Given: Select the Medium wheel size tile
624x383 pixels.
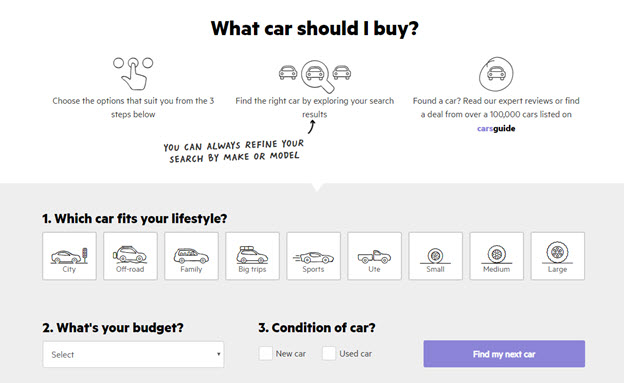Looking at the screenshot, I should [x=497, y=256].
